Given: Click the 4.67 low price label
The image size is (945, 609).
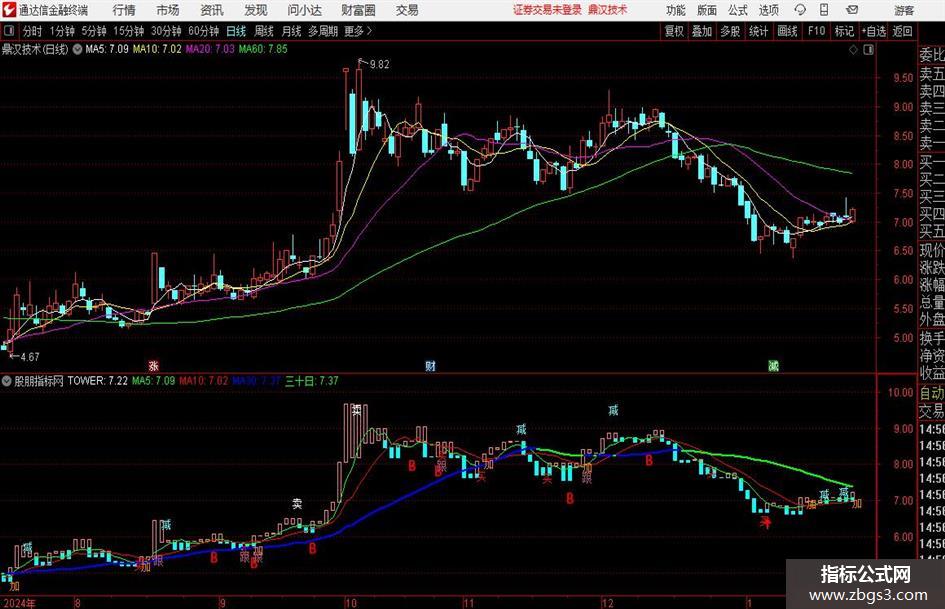Looking at the screenshot, I should (x=30, y=356).
